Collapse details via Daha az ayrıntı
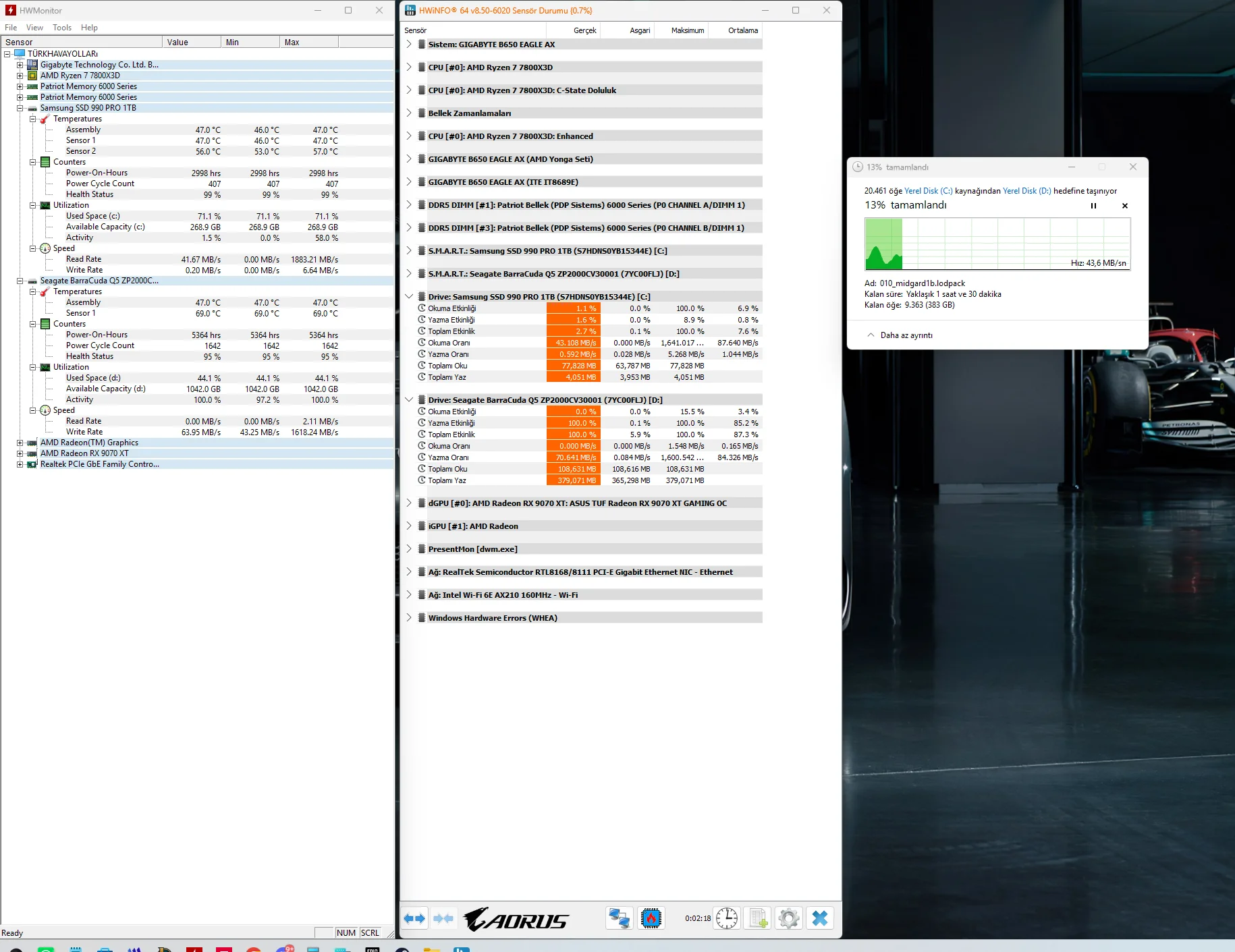Viewport: 1235px width, 952px height. click(900, 335)
